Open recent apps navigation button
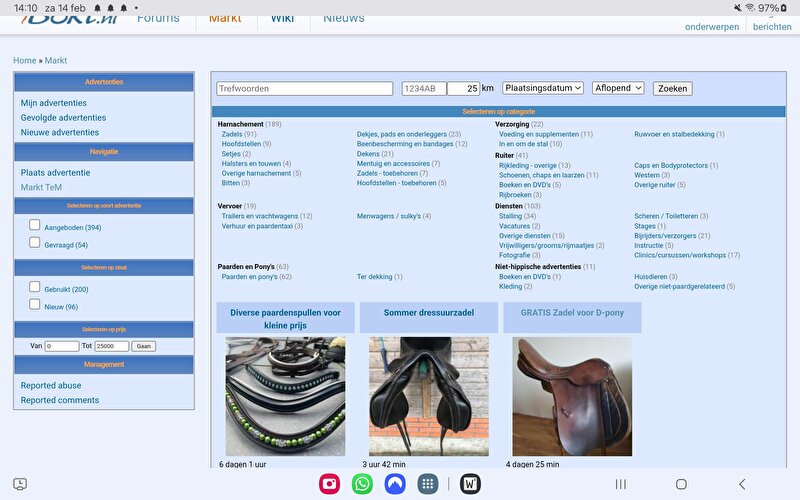800x500 pixels. 620,484
